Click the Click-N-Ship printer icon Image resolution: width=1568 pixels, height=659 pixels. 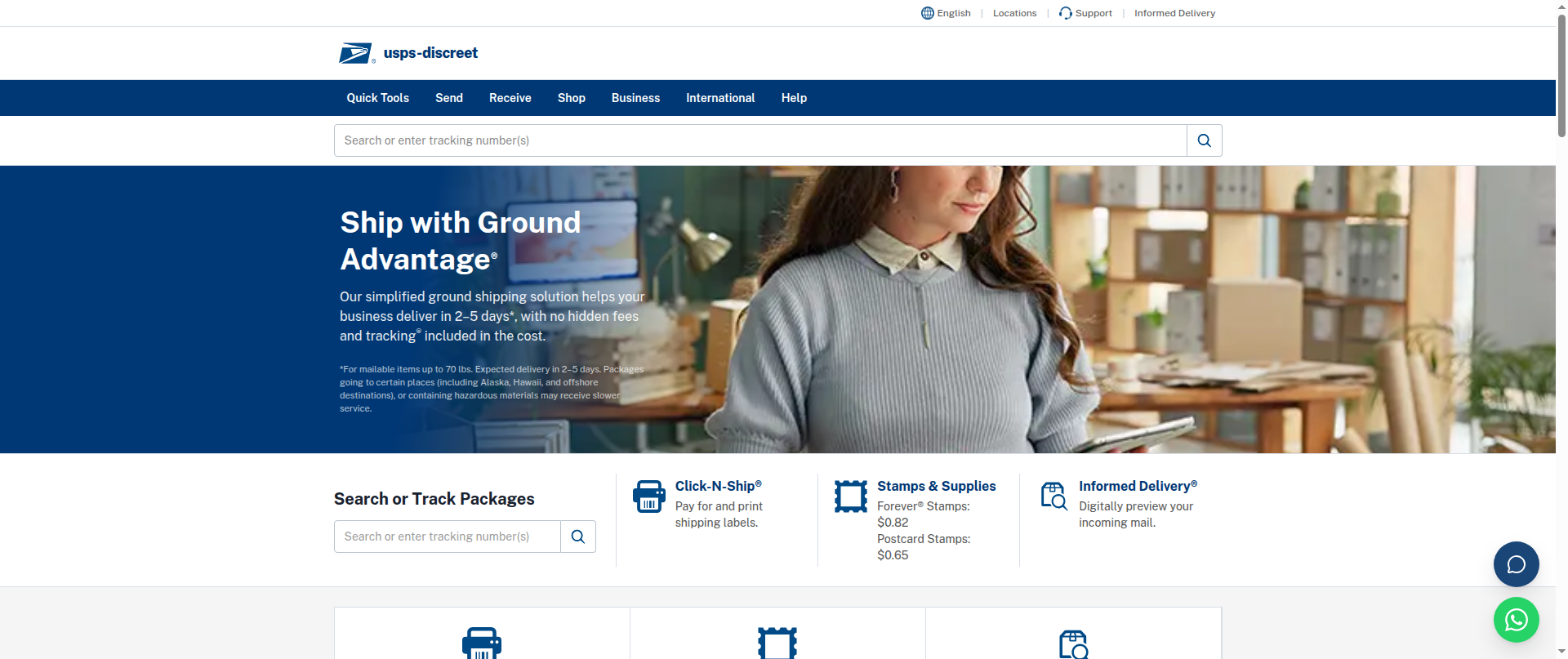[649, 496]
